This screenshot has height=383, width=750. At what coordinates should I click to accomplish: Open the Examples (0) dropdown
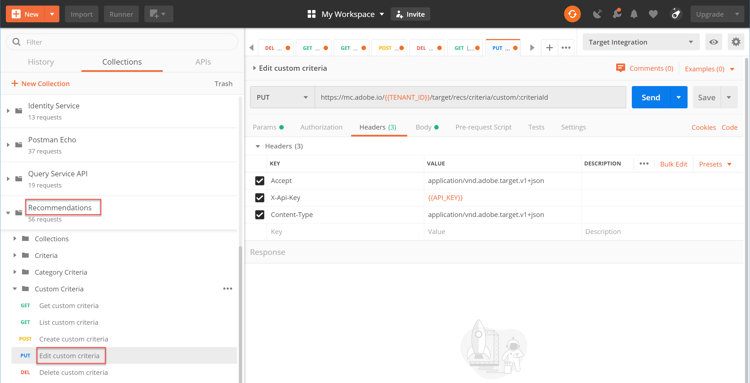709,69
